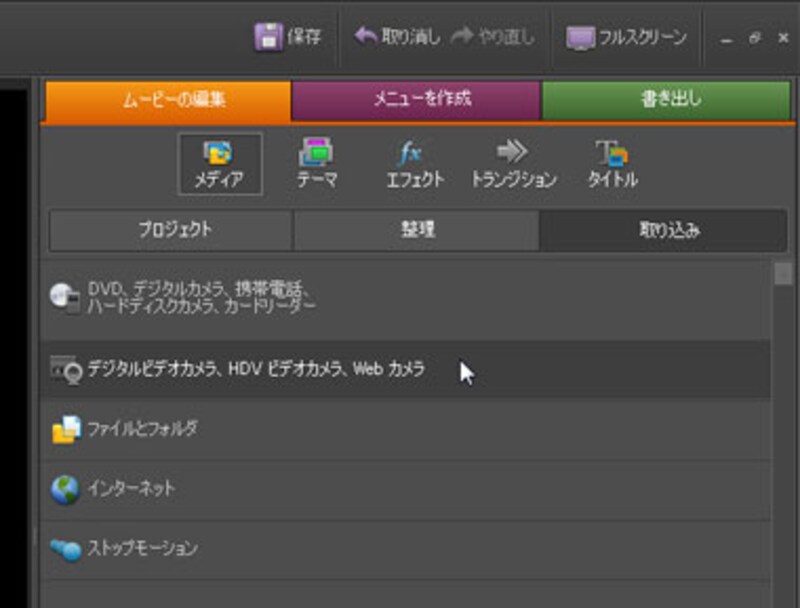800x608 pixels.
Task: Click the Save (保存) floppy disk icon
Action: click(269, 38)
